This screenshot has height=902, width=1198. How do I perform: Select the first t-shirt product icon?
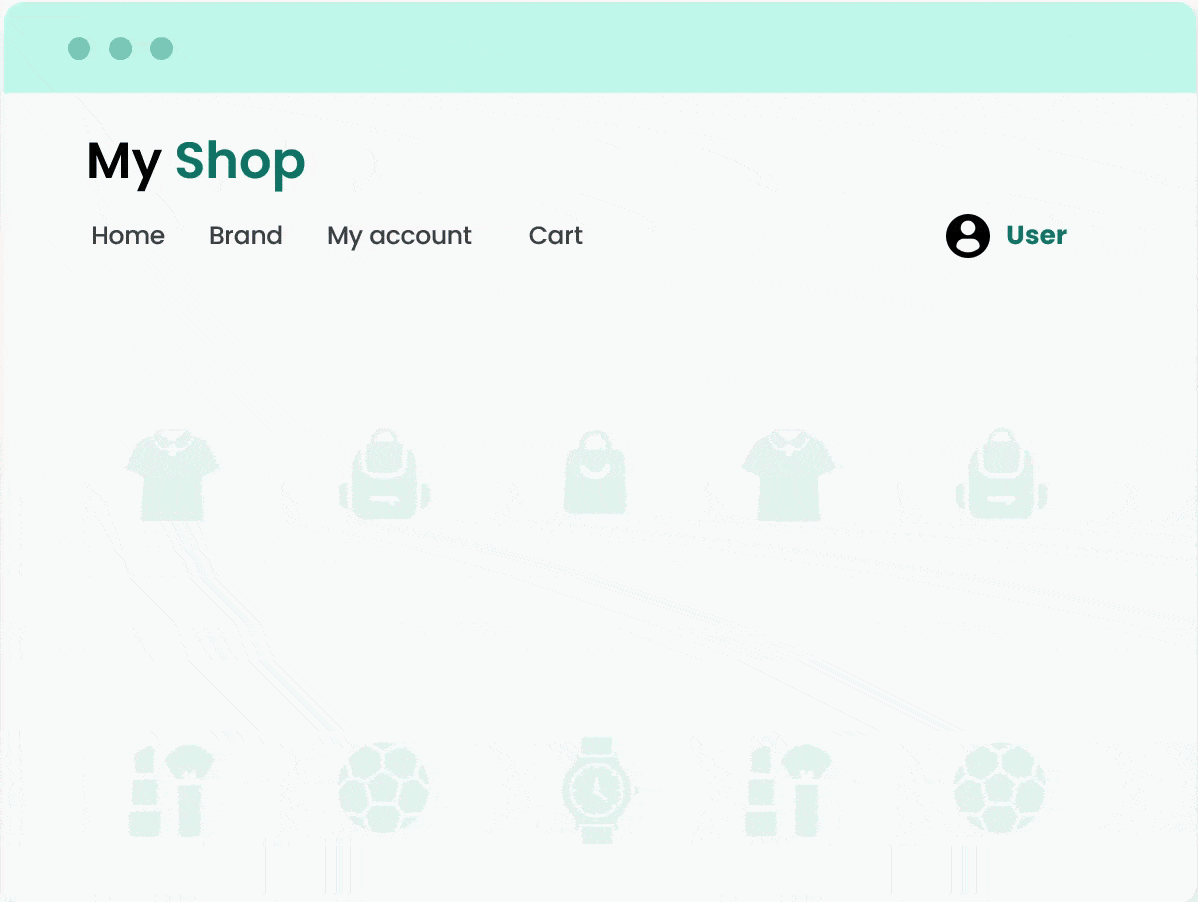click(172, 474)
